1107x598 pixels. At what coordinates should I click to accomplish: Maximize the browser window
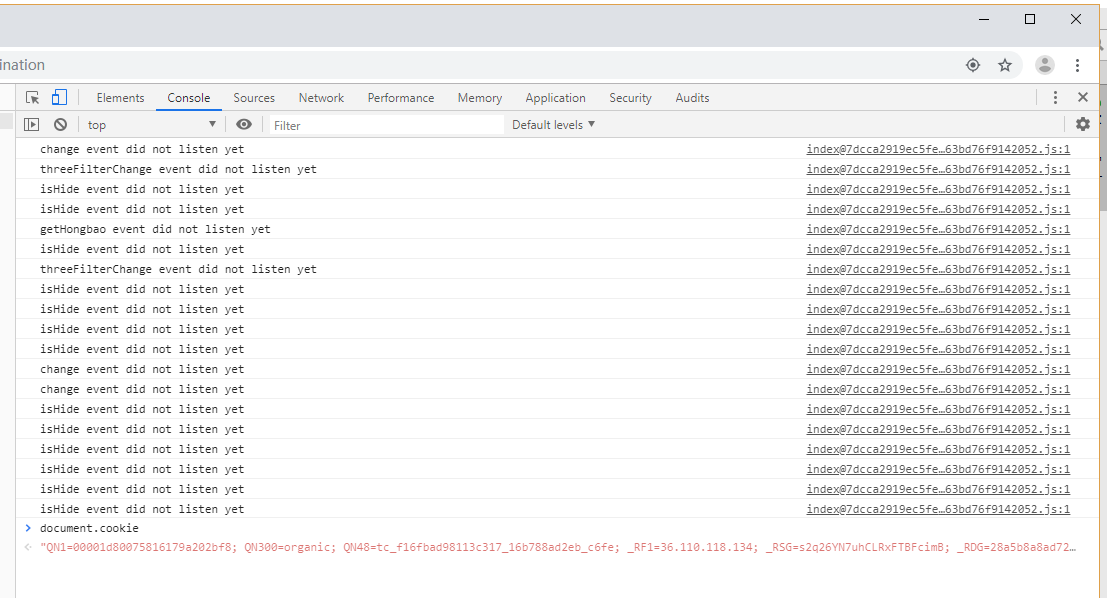(1030, 19)
